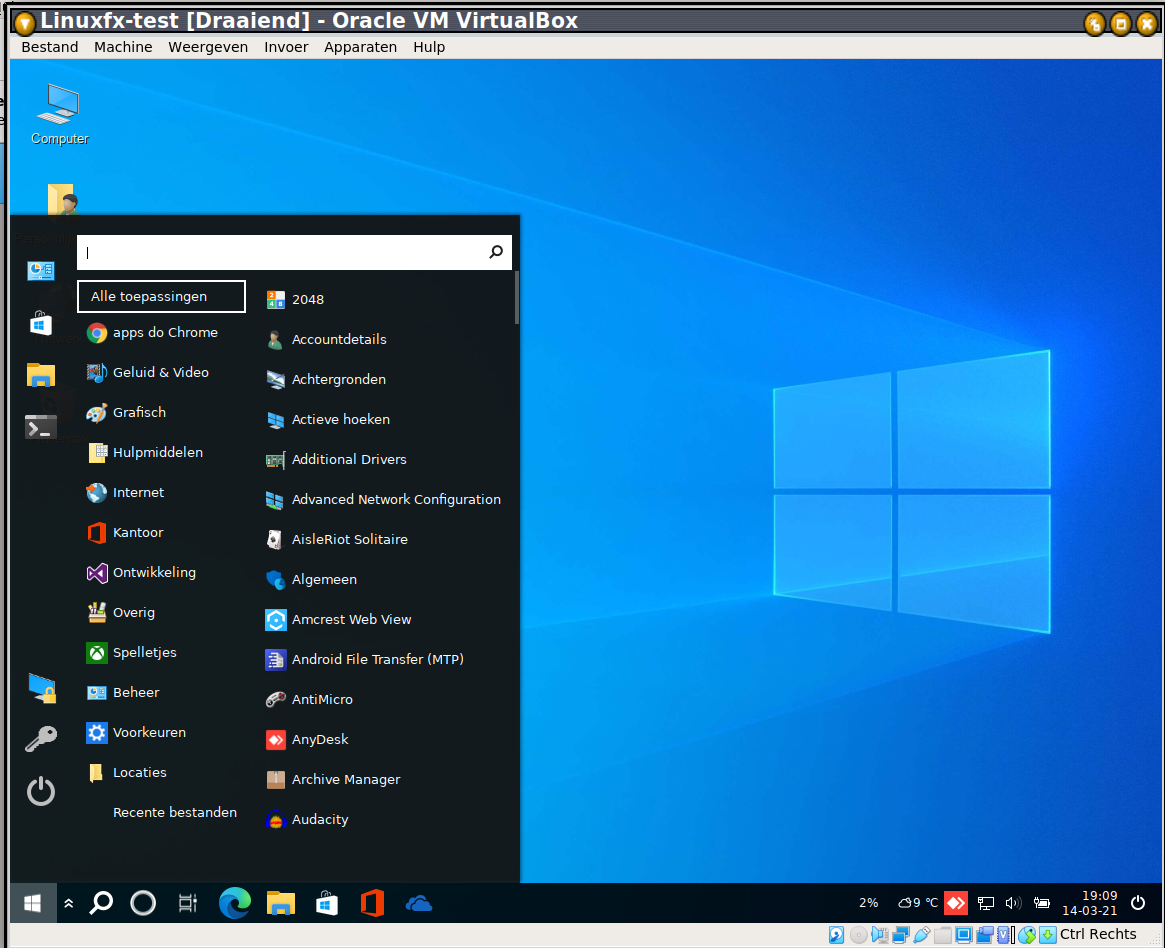The width and height of the screenshot is (1165, 948).
Task: Click the power button in system tray
Action: [x=1138, y=903]
